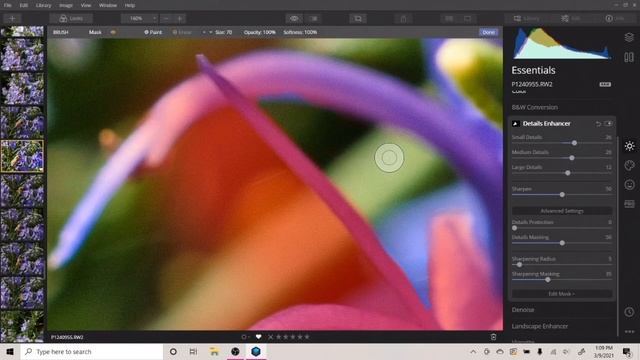The width and height of the screenshot is (640, 360).
Task: Click the Cortana circle icon
Action: coord(173,351)
